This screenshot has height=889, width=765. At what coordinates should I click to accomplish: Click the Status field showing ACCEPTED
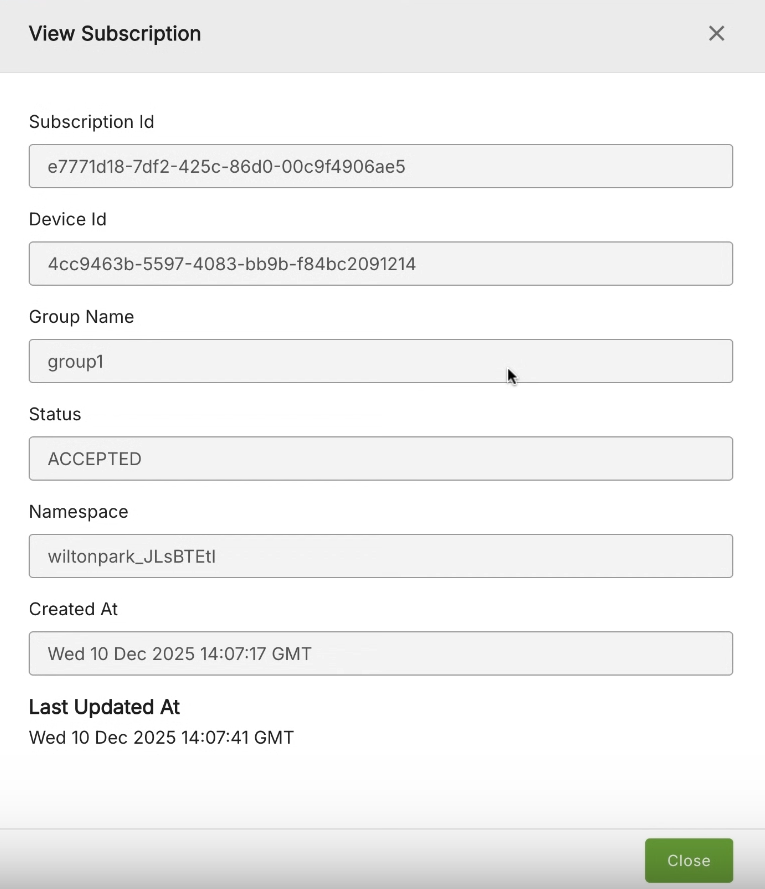[380, 459]
